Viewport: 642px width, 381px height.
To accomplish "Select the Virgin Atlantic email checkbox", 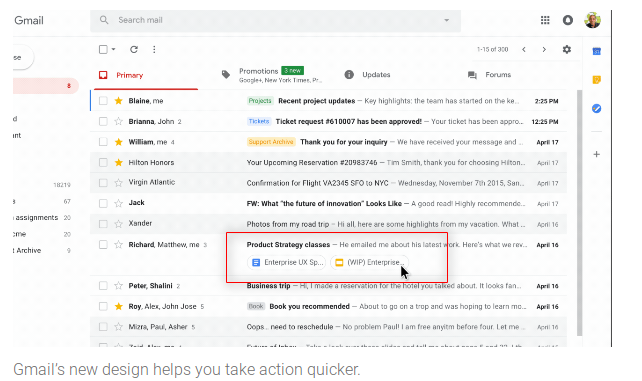I will coord(103,183).
